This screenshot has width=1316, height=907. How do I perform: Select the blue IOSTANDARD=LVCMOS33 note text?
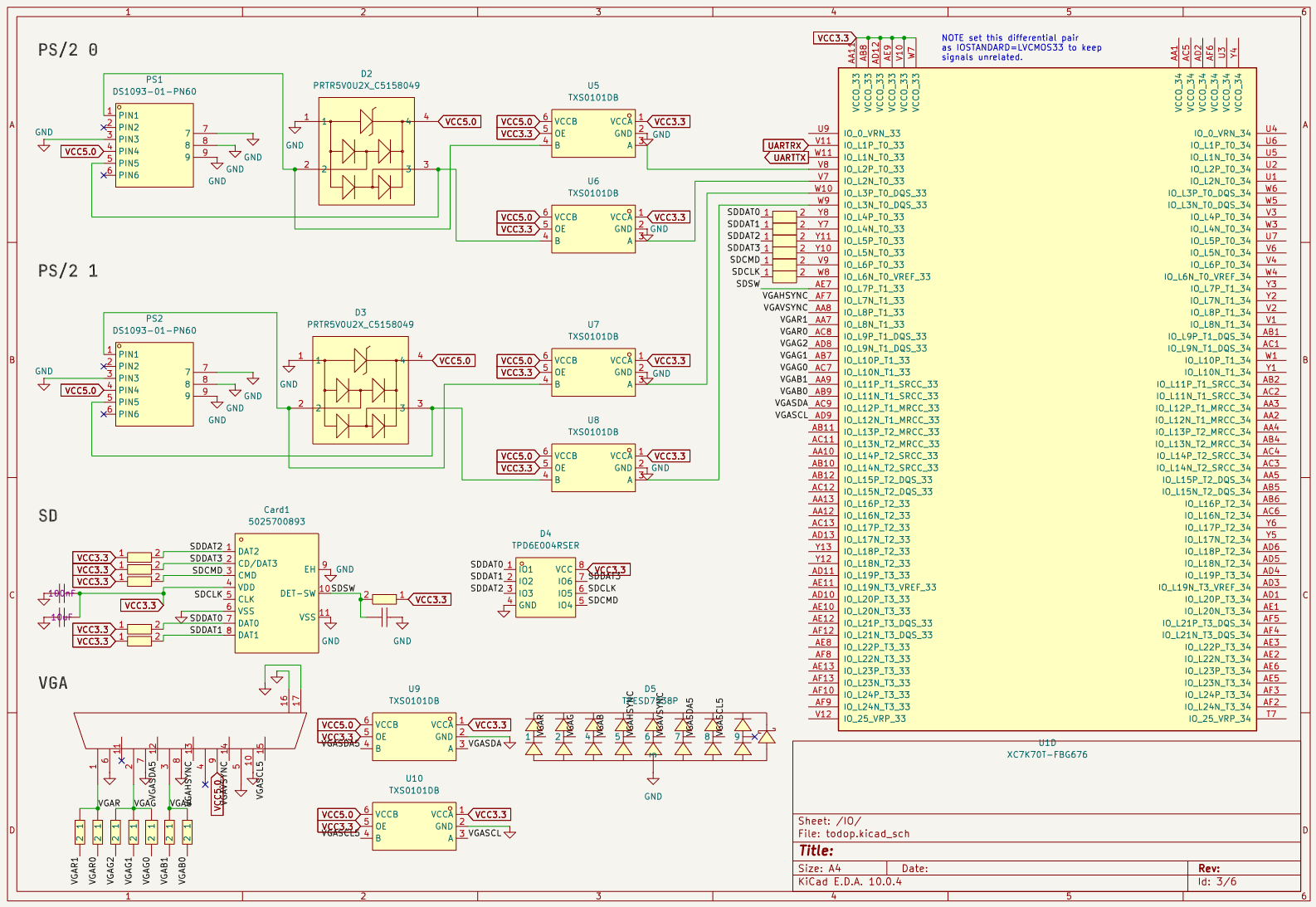click(x=1021, y=47)
